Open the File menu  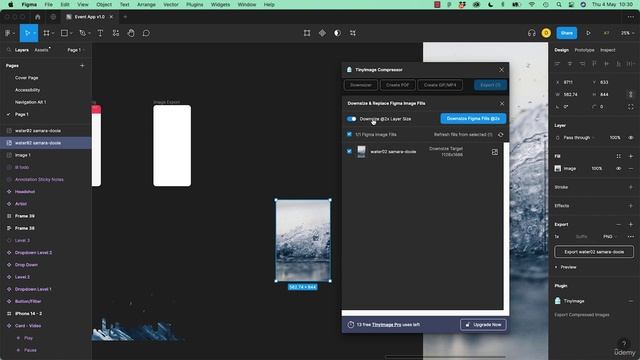click(49, 4)
